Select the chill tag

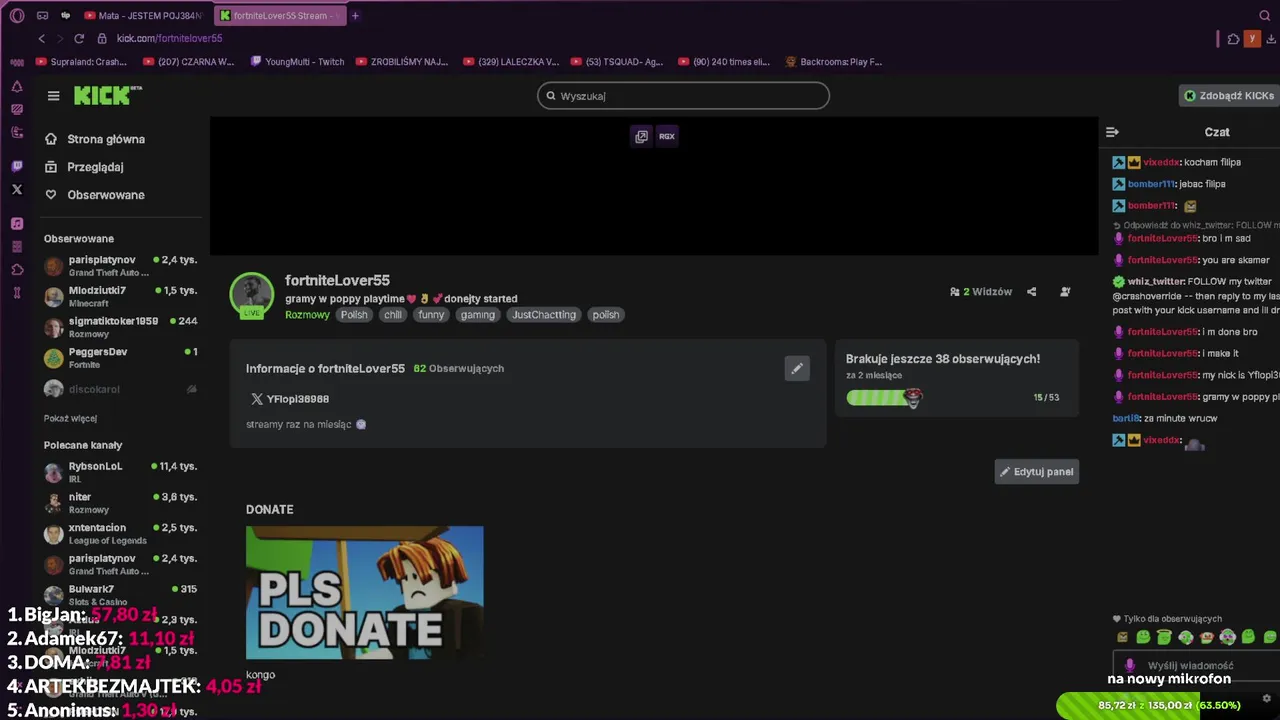pyautogui.click(x=393, y=315)
